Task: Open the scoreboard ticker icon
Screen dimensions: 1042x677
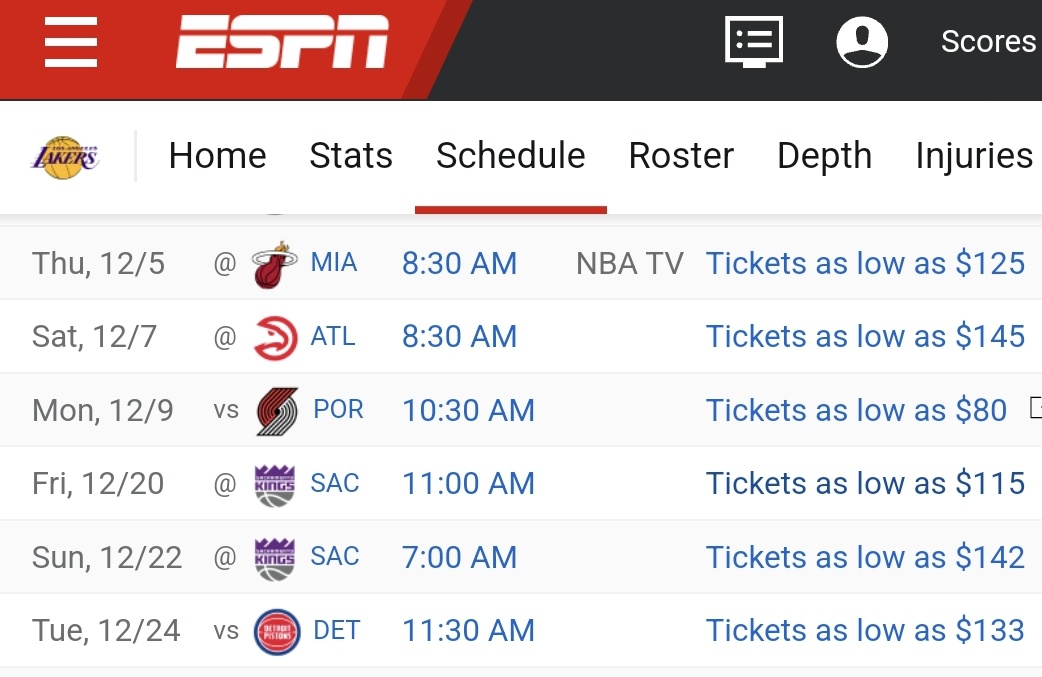Action: (x=753, y=41)
